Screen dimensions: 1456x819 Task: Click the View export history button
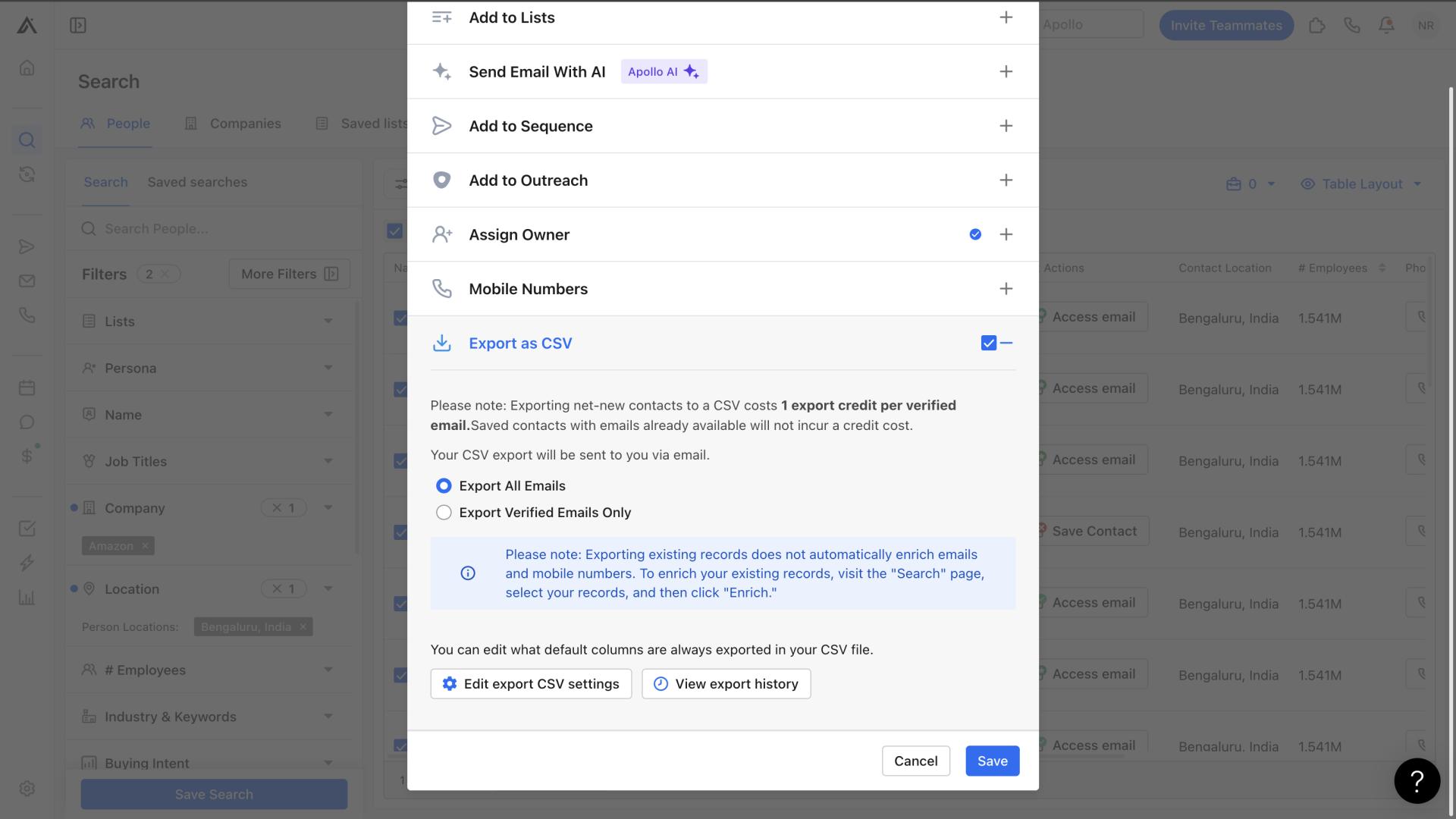727,683
